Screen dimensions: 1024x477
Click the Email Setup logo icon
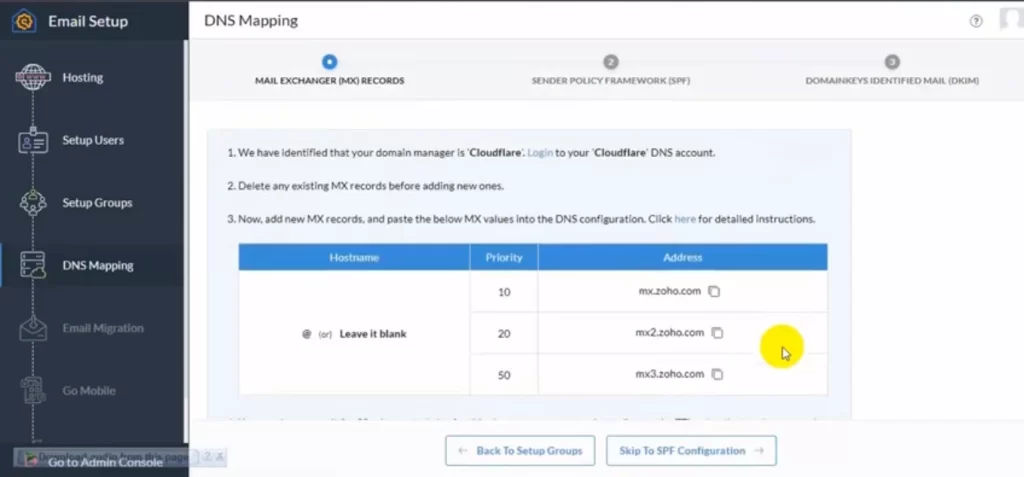[x=24, y=21]
